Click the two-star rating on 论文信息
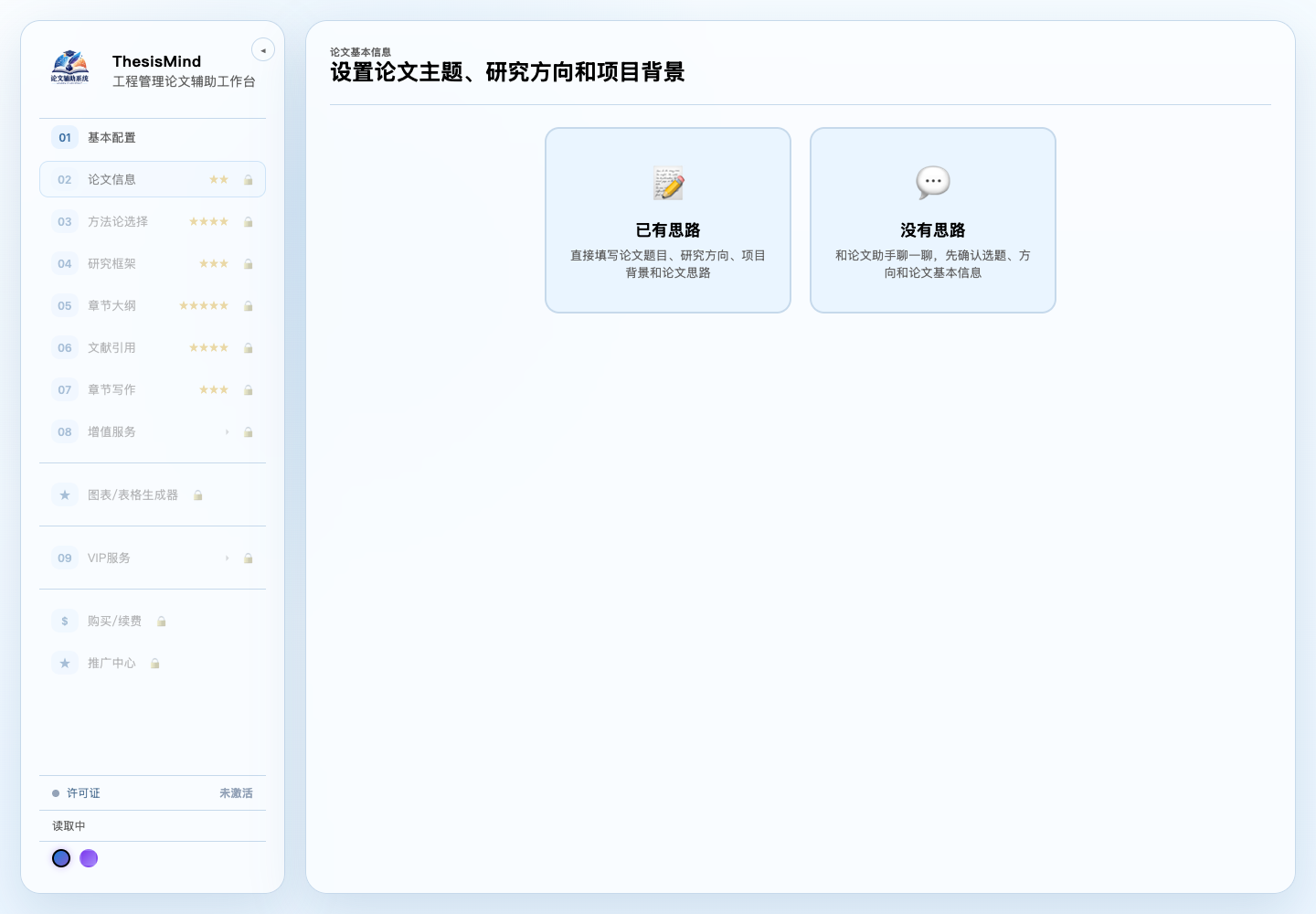The width and height of the screenshot is (1316, 914). click(218, 179)
